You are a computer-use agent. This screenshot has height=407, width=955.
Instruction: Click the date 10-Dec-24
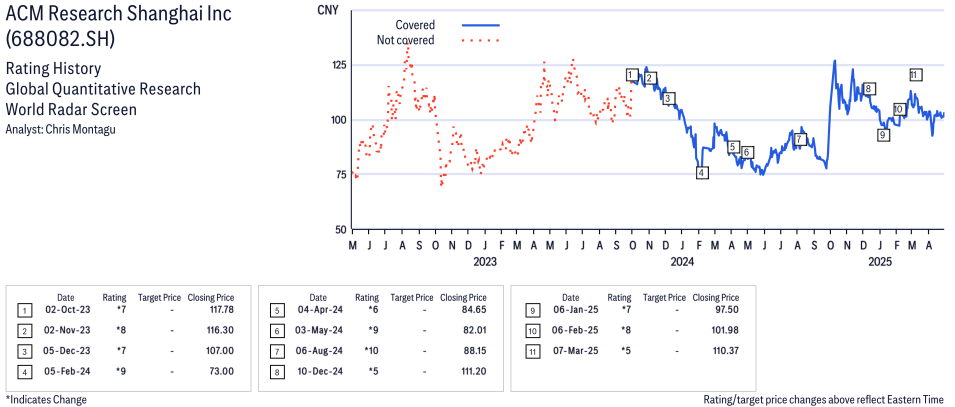[319, 370]
